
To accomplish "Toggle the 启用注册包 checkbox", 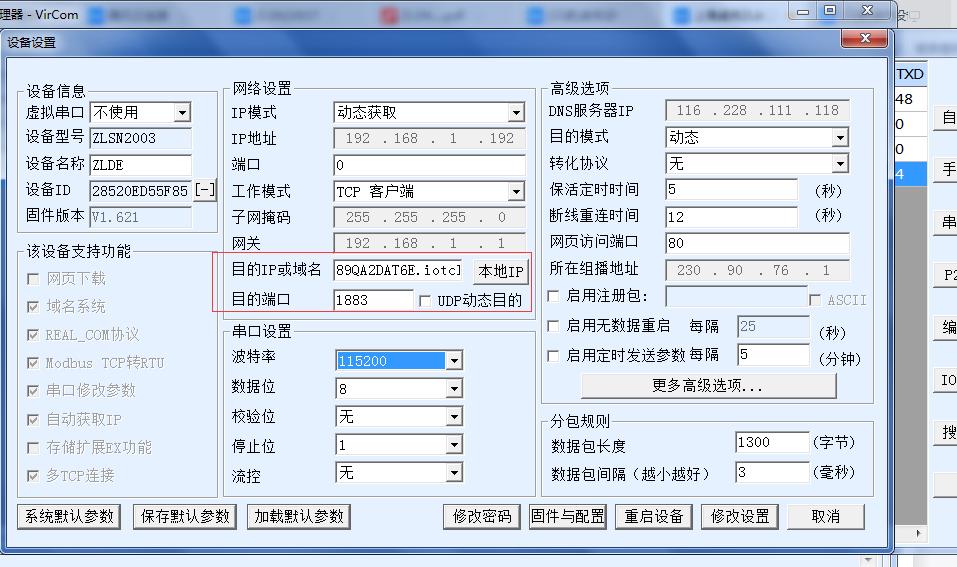I will pyautogui.click(x=554, y=297).
